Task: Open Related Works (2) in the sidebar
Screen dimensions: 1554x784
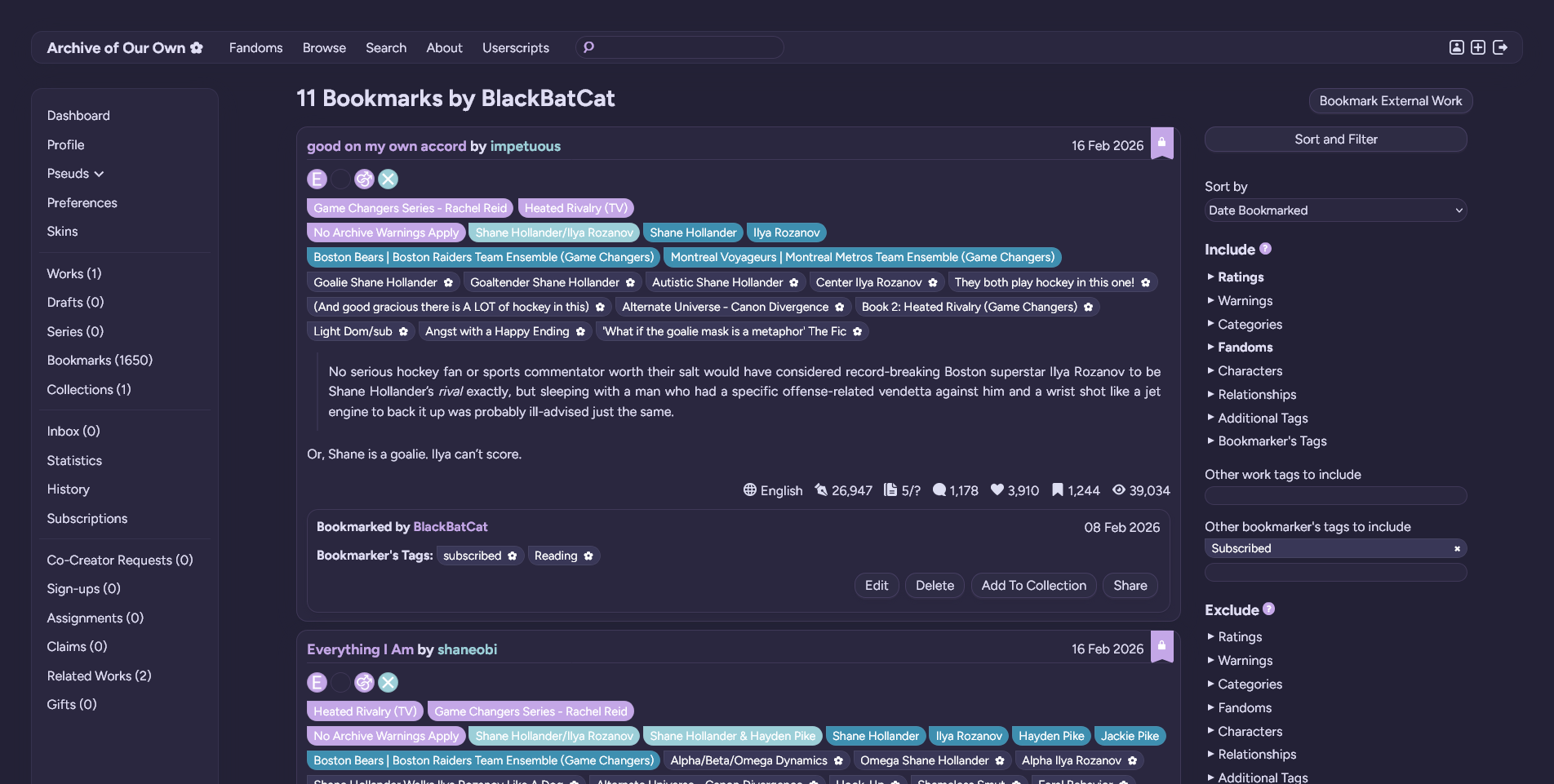Action: click(x=99, y=676)
